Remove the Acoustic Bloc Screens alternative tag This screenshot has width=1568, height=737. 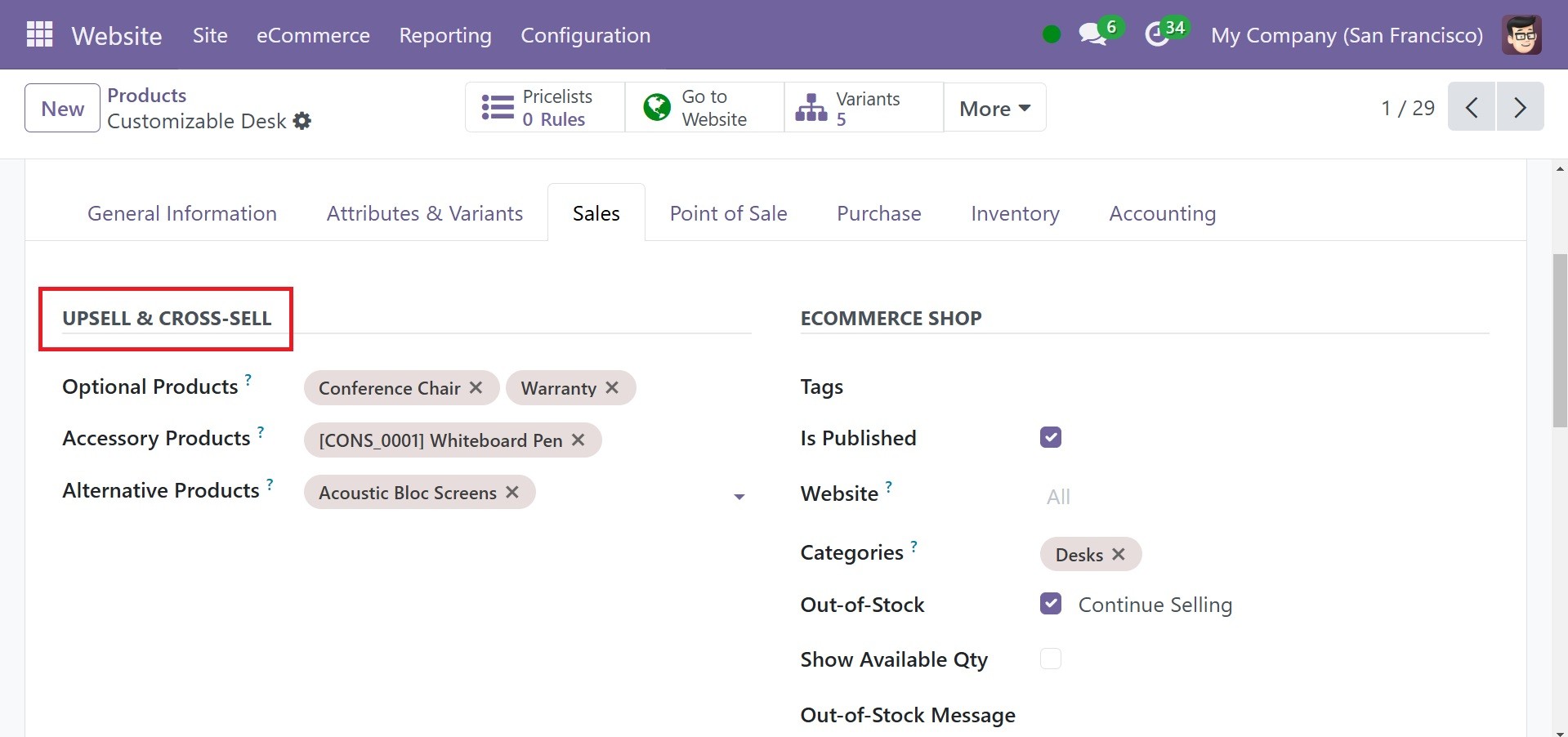pyautogui.click(x=512, y=492)
